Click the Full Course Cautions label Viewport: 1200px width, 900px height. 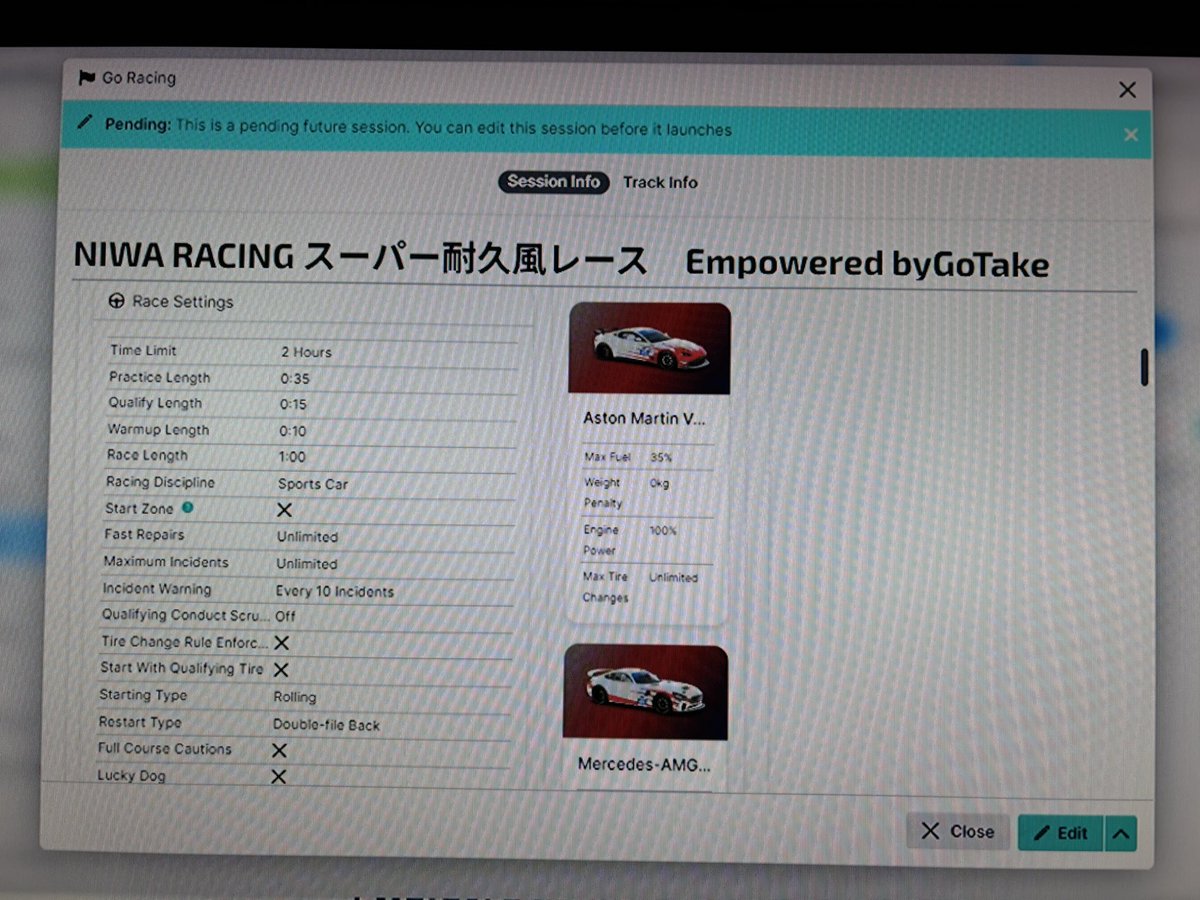(x=164, y=748)
